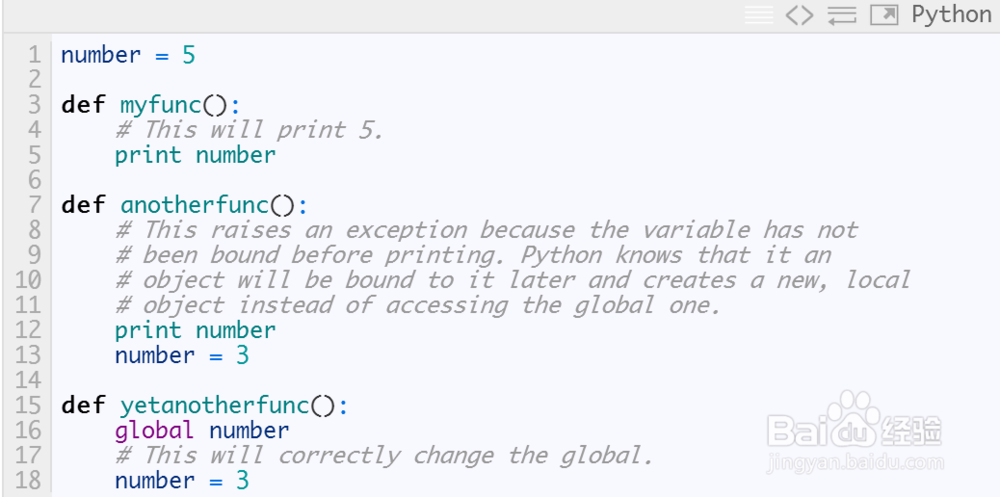Click the "def yetanotherfunc():" definition
Viewport: 1000px width, 497px height.
click(205, 406)
